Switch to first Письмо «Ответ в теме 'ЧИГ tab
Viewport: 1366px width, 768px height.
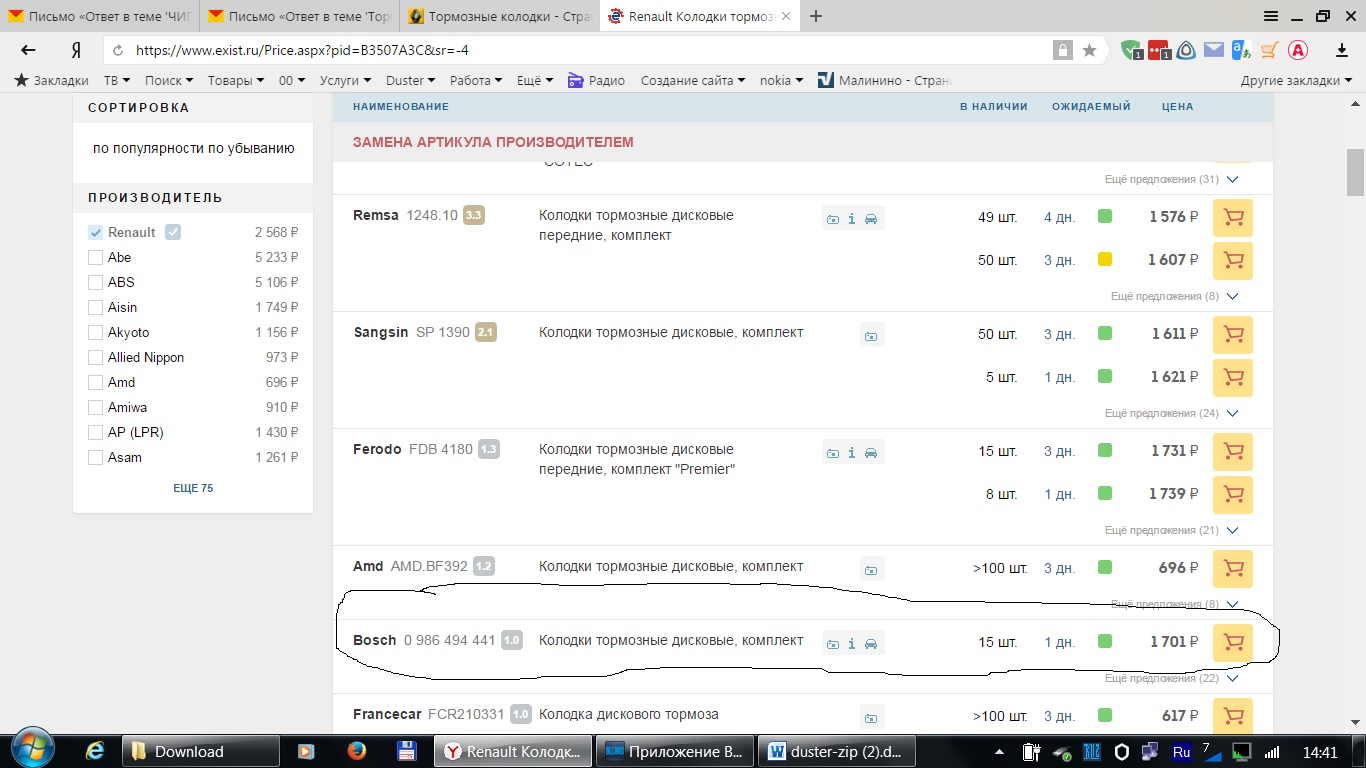tap(100, 16)
